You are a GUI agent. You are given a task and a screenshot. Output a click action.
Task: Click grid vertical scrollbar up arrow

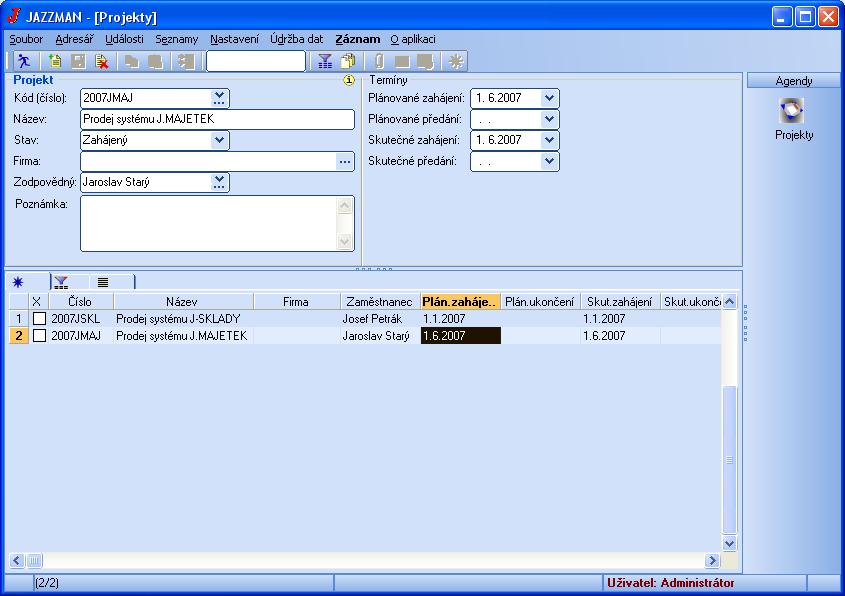coord(730,302)
